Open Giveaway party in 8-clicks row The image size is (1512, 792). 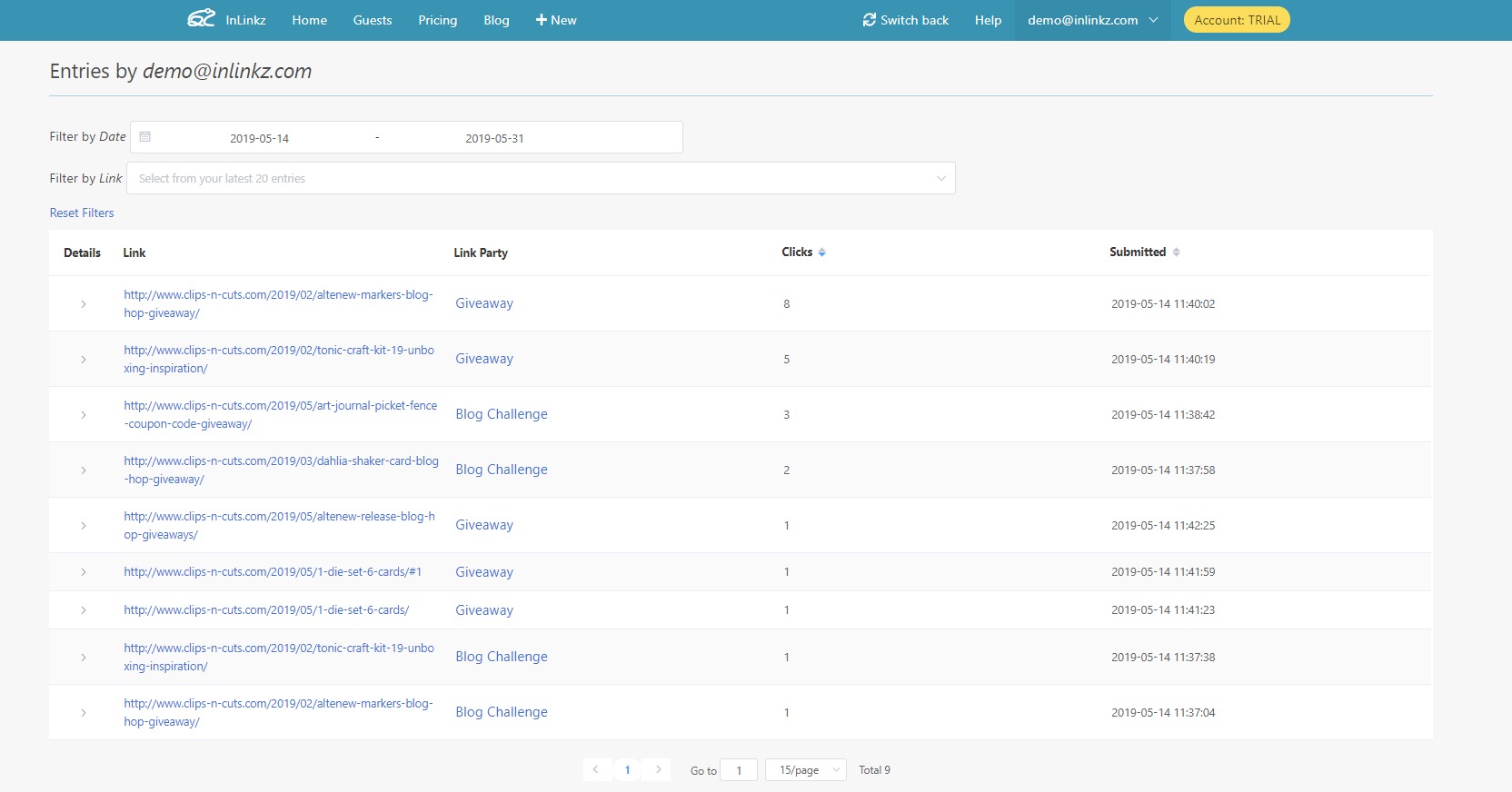(x=484, y=303)
